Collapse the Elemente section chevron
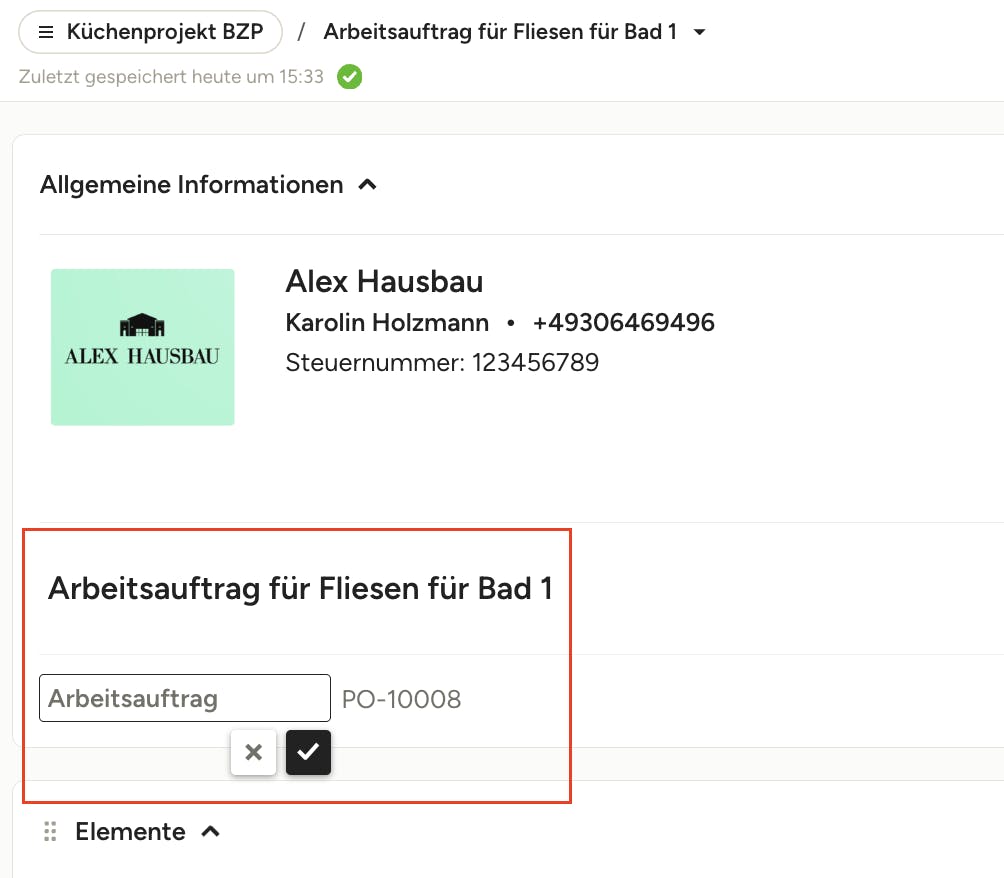Screen dimensions: 1004x878 tap(210, 832)
